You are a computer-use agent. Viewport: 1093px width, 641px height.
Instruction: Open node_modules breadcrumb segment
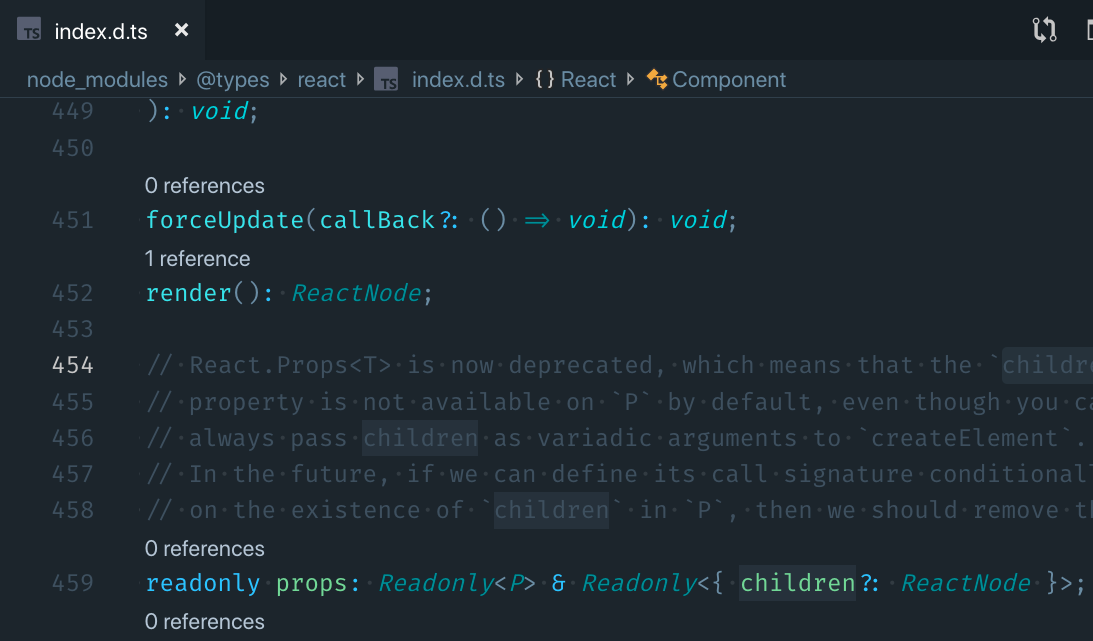(x=97, y=79)
